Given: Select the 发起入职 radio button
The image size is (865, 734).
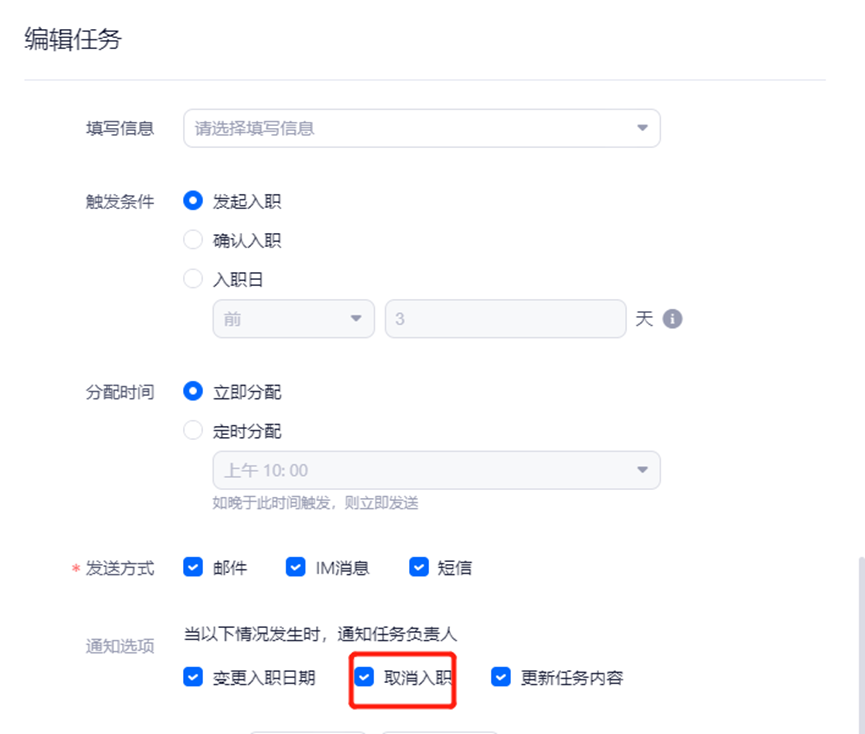Looking at the screenshot, I should [x=193, y=201].
